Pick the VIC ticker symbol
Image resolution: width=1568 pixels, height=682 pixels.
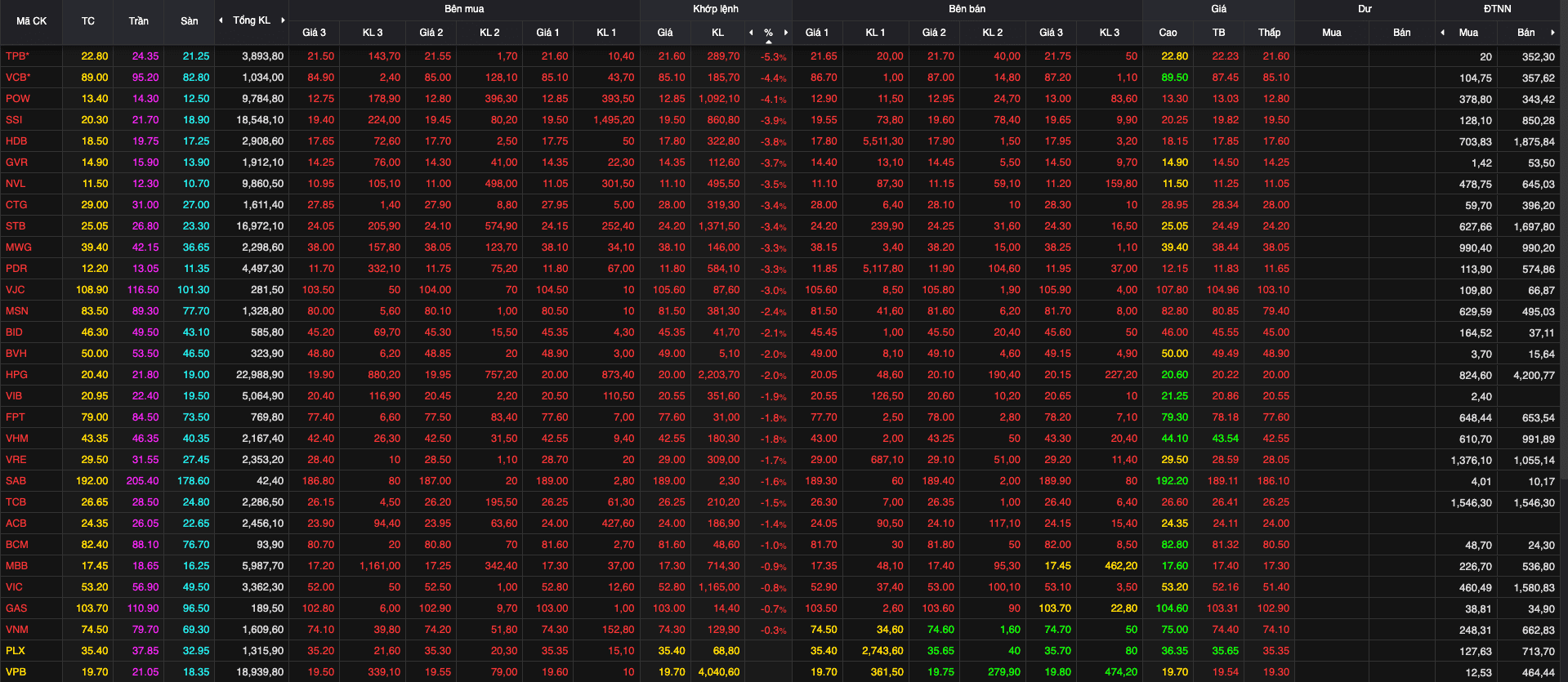[14, 587]
